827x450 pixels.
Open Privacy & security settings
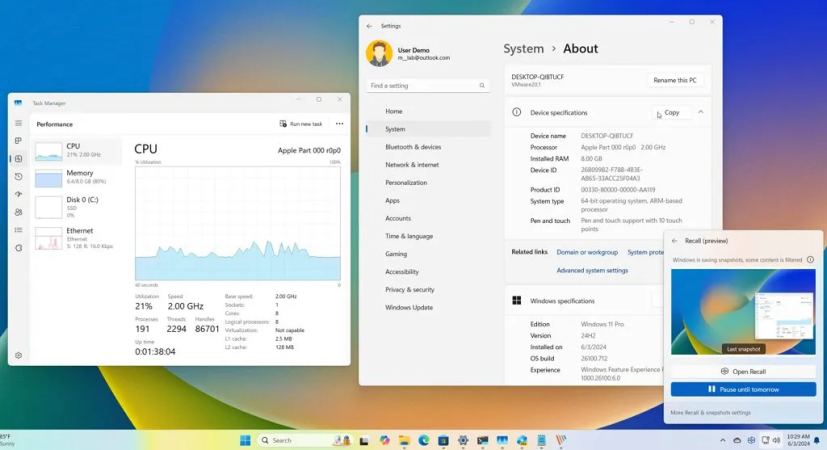tap(427, 290)
